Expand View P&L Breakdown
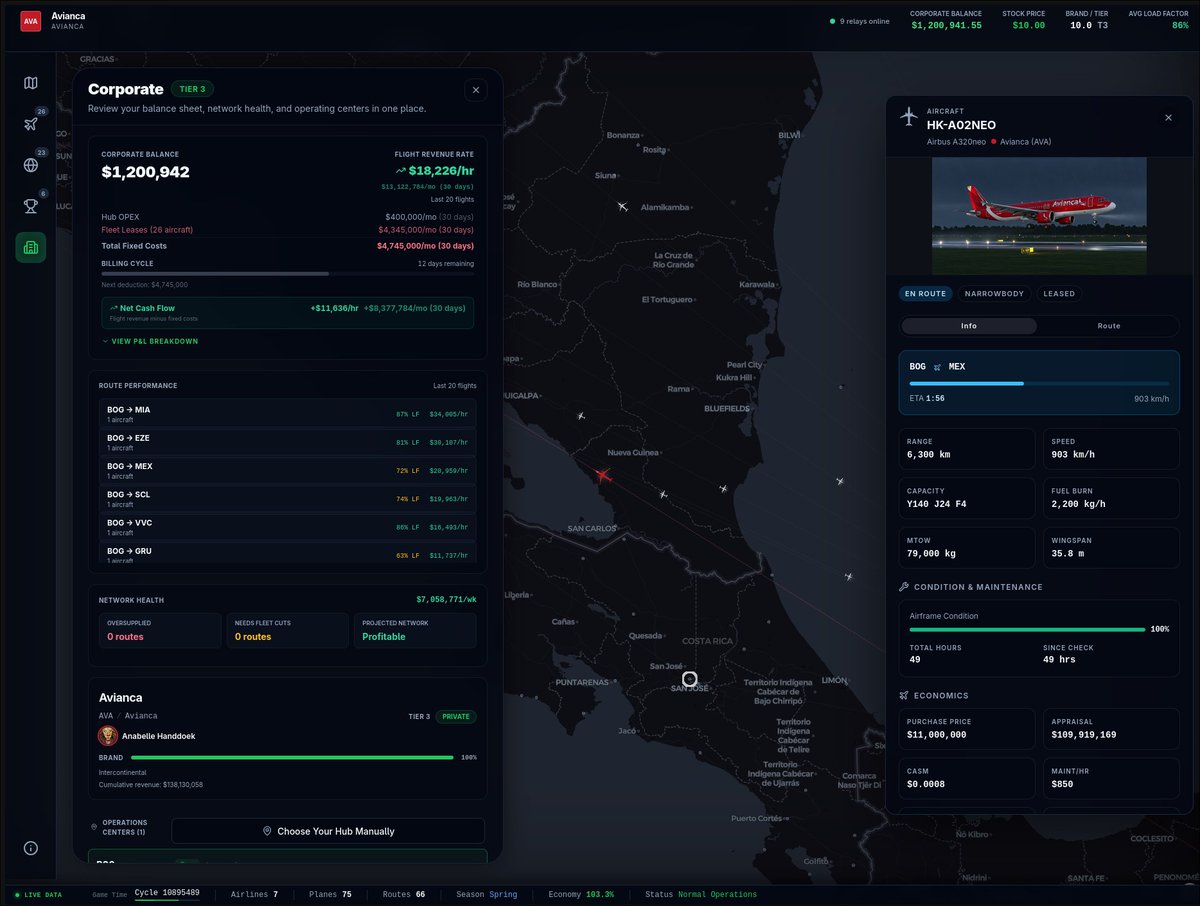The width and height of the screenshot is (1200, 906). point(150,341)
